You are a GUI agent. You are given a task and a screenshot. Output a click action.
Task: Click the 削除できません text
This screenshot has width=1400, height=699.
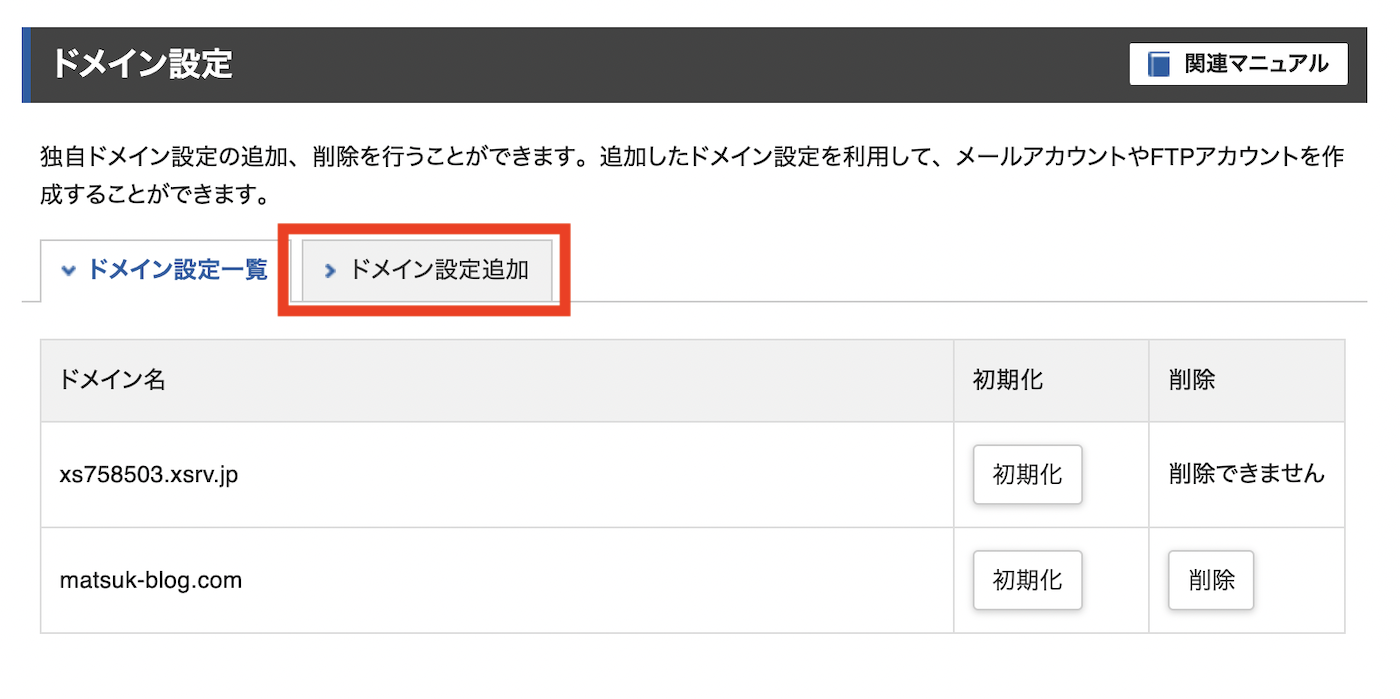[x=1246, y=474]
